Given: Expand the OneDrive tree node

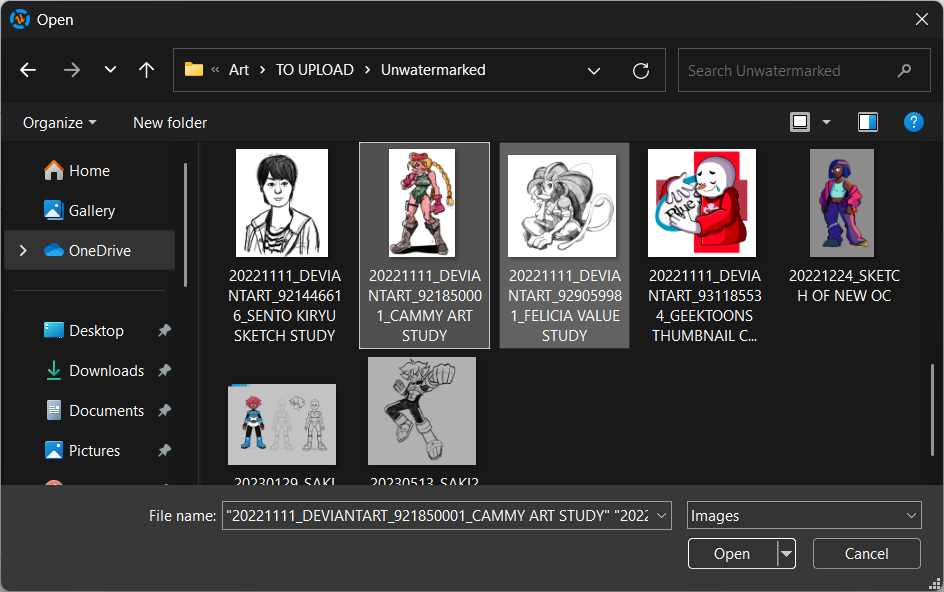Looking at the screenshot, I should pyautogui.click(x=23, y=251).
